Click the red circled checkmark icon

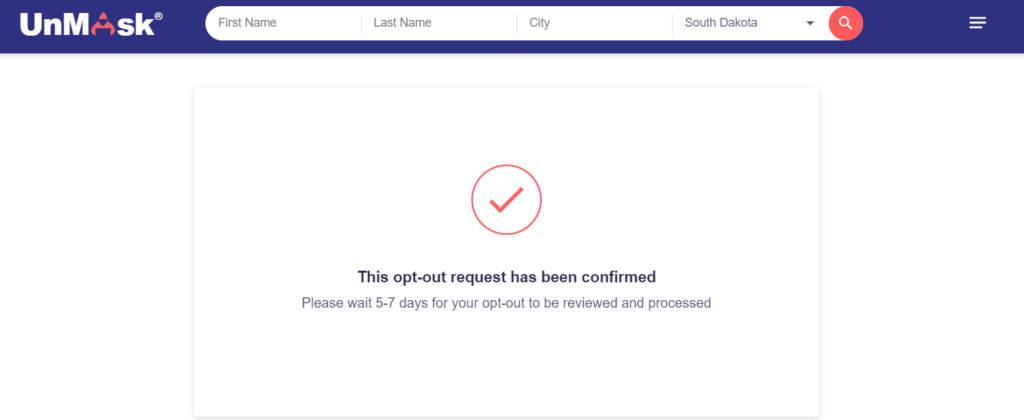(x=506, y=199)
